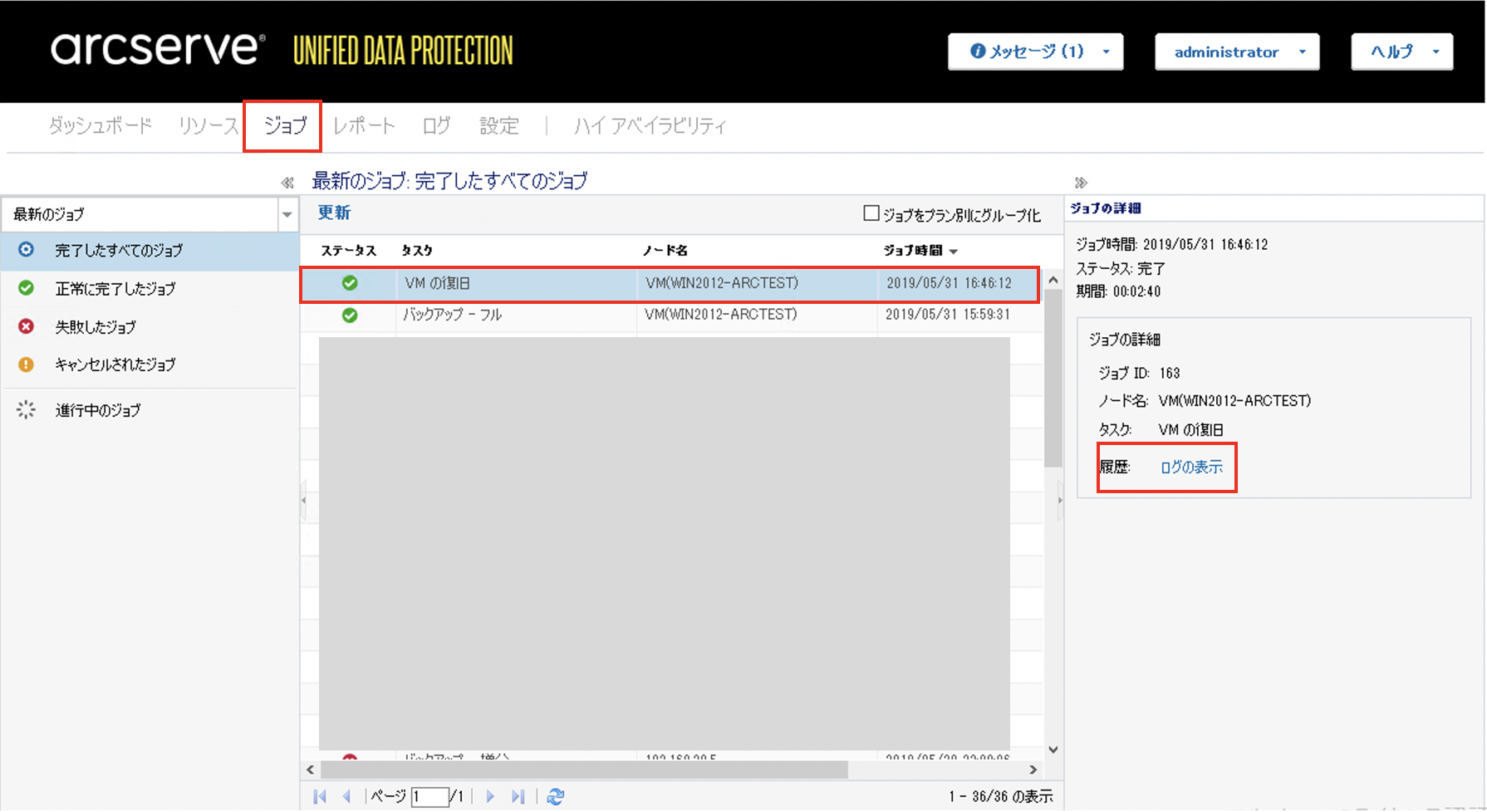The width and height of the screenshot is (1487, 812).
Task: Click horizontal scrollbar right arrow
Action: pyautogui.click(x=1033, y=770)
